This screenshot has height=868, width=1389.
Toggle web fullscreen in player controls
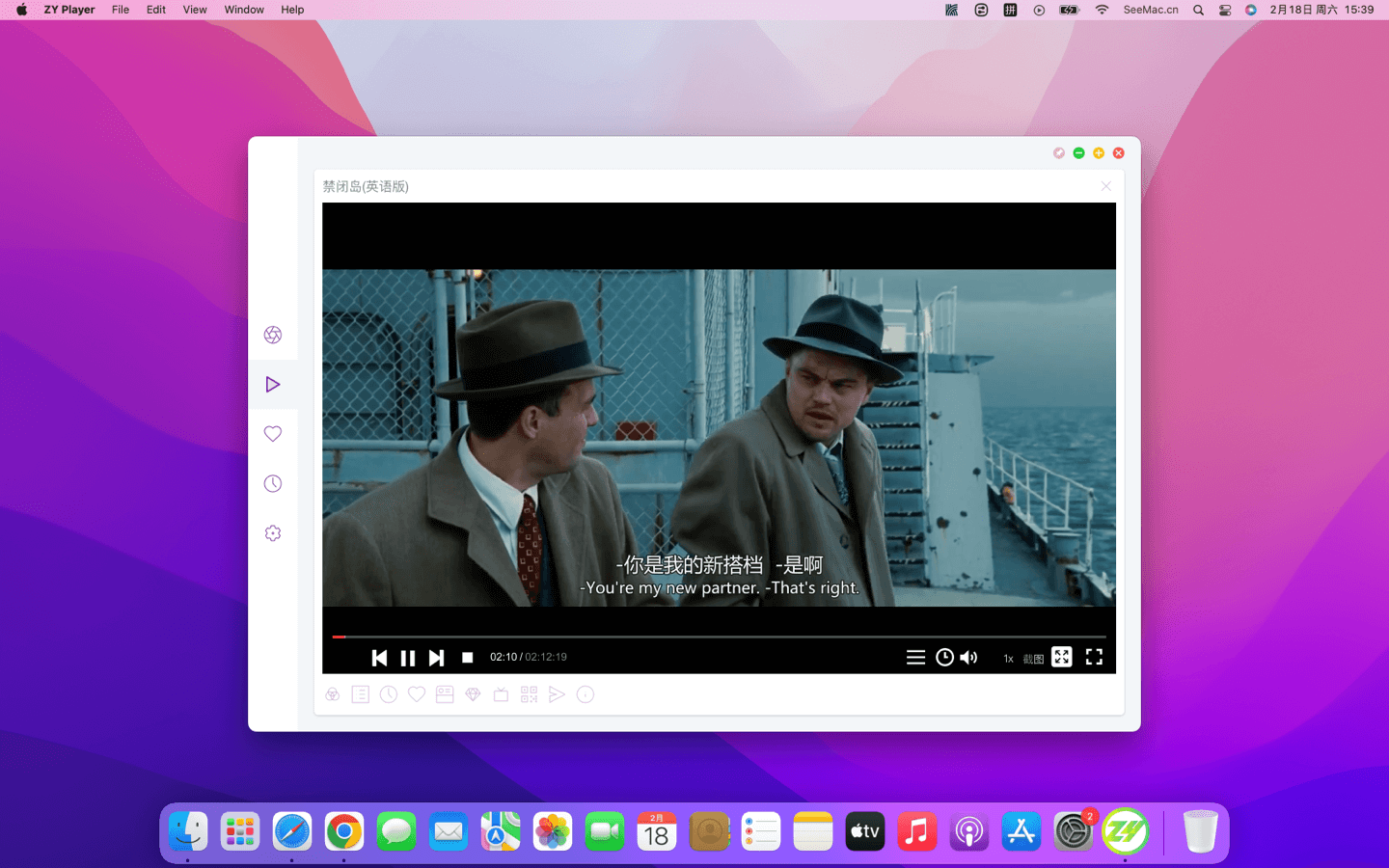click(1061, 657)
